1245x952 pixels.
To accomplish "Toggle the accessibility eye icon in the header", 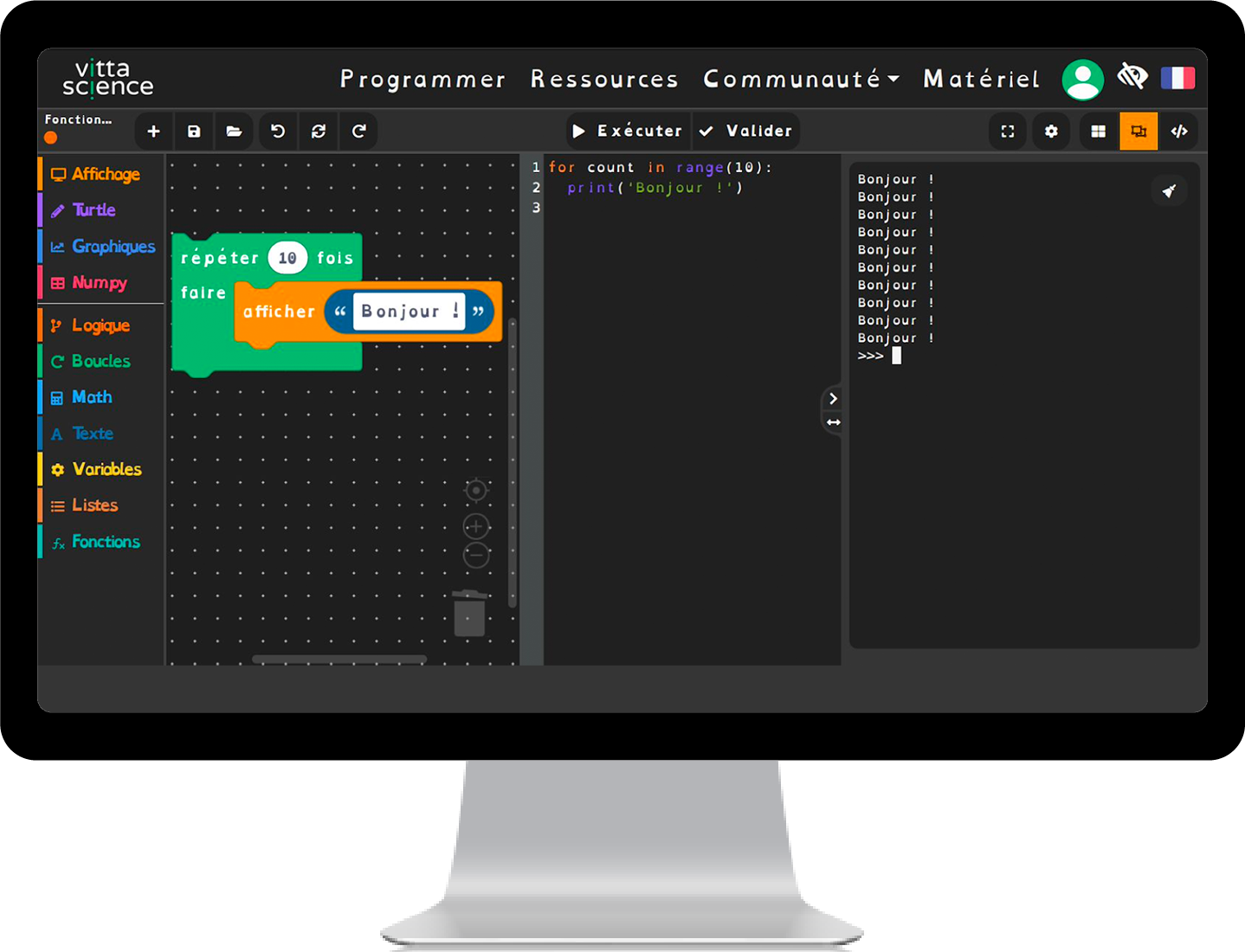I will [1132, 76].
